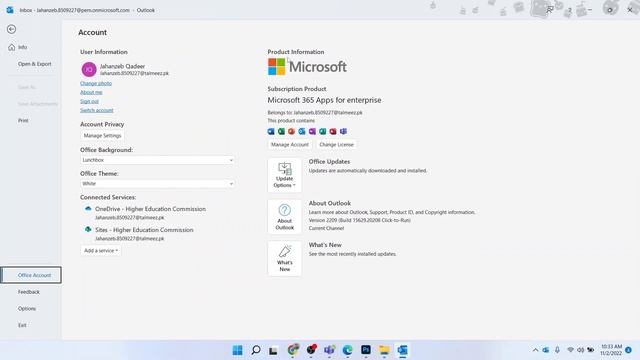Screen dimensions: 640x360
Task: Open Windows Search from taskbar
Action: (x=256, y=350)
